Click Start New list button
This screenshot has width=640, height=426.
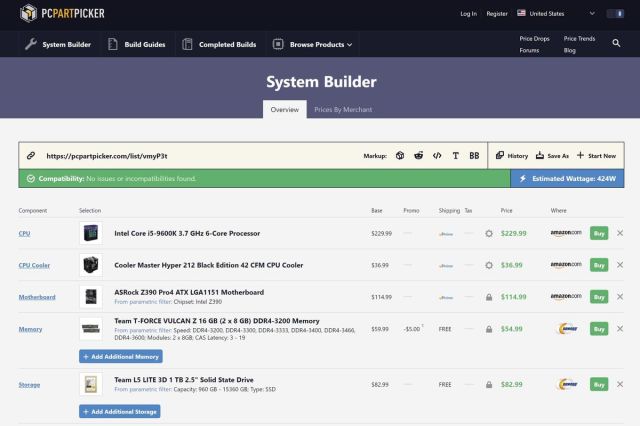(x=596, y=155)
